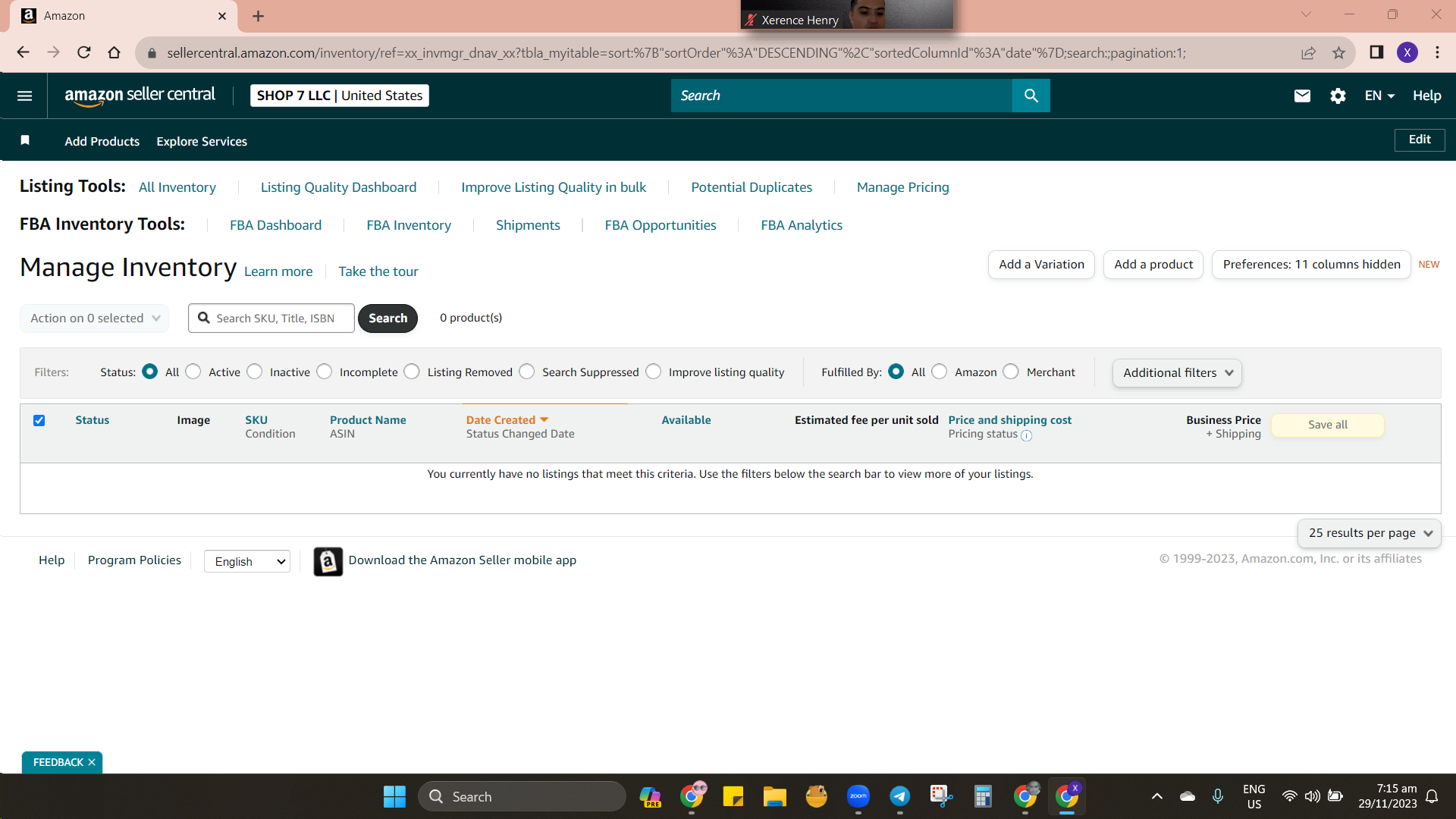
Task: Go back with the browser back arrow
Action: click(x=23, y=52)
